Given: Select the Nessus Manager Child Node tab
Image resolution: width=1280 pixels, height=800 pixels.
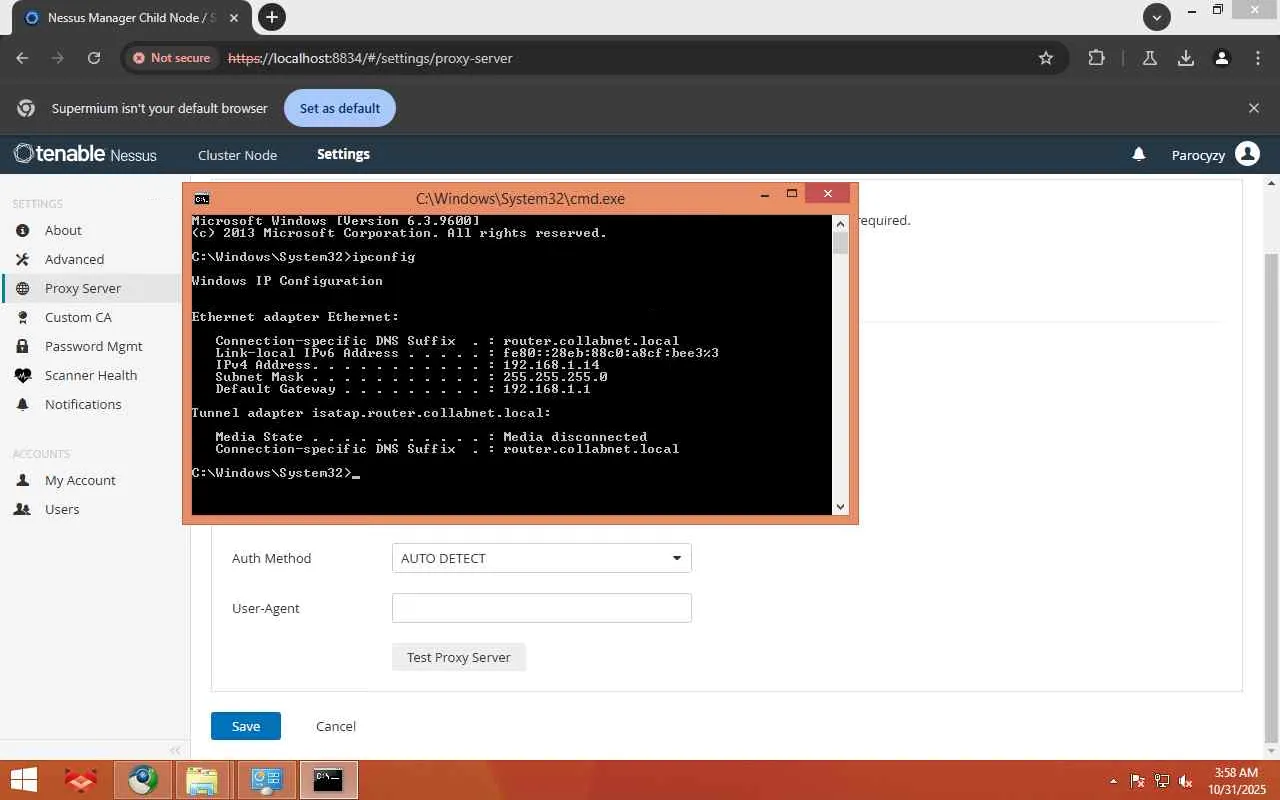Looking at the screenshot, I should point(131,18).
